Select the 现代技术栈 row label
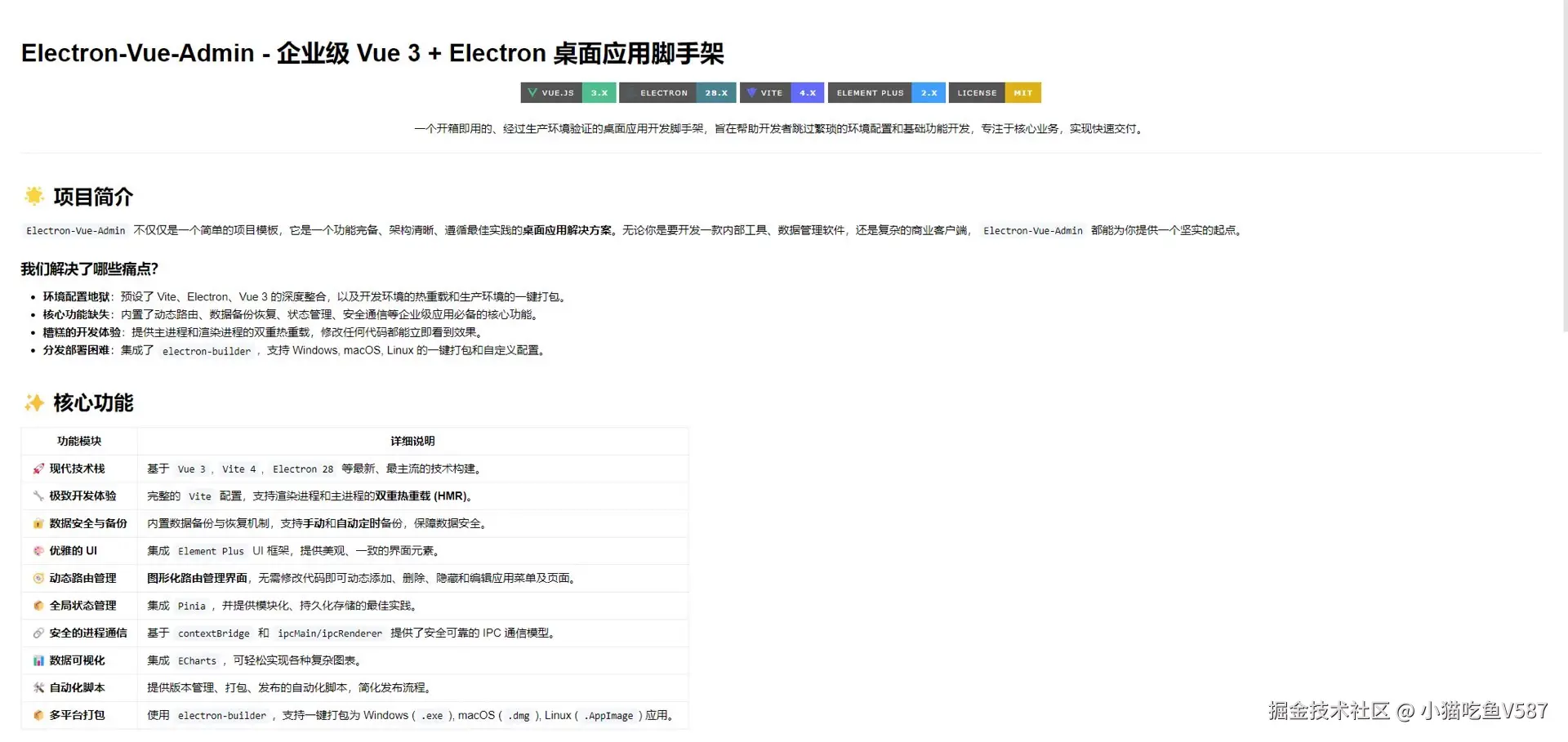The image size is (1568, 742). coord(77,469)
